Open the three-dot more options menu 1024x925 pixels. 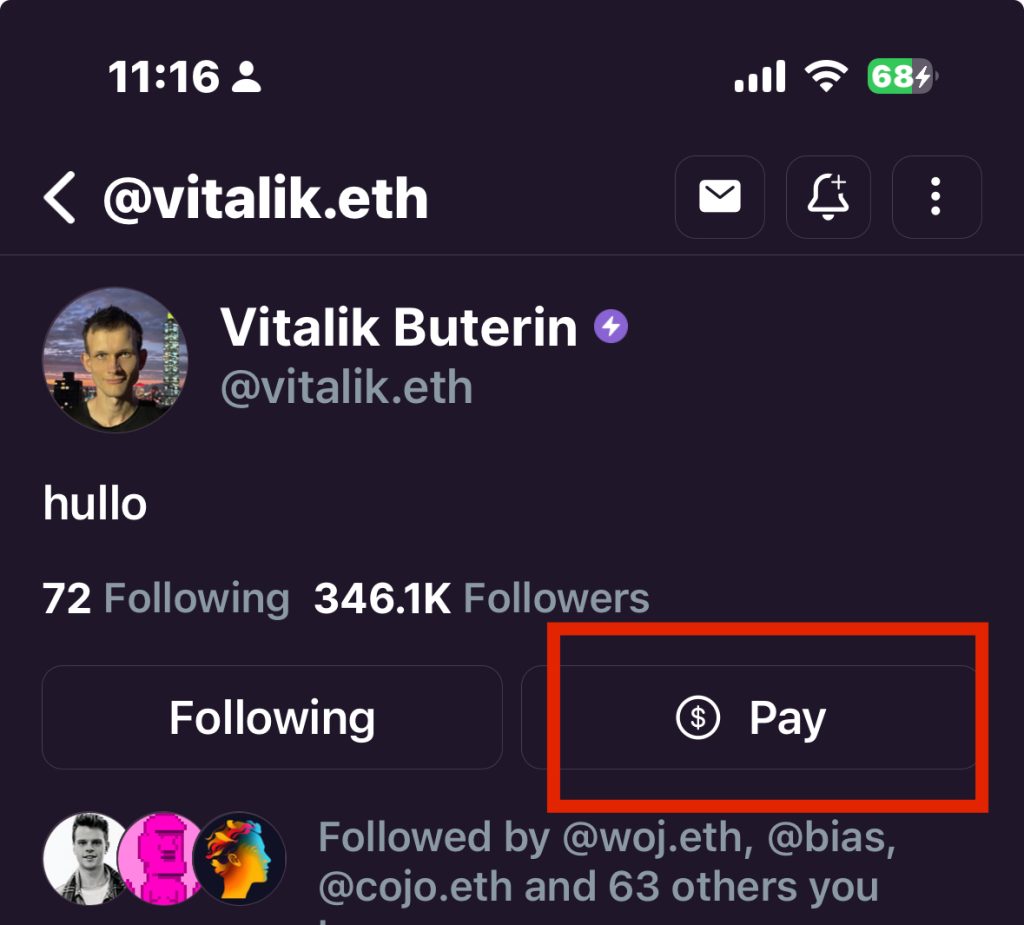(x=936, y=198)
